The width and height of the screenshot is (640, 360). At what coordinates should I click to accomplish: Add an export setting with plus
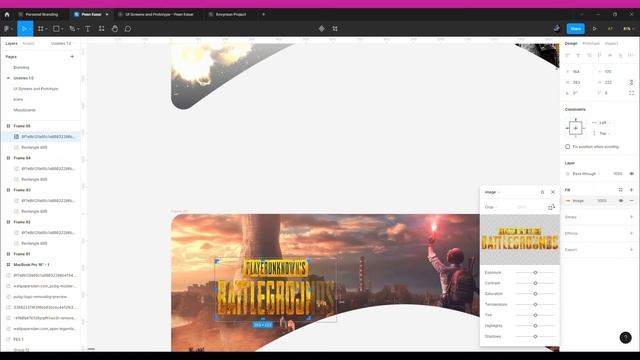pos(631,249)
